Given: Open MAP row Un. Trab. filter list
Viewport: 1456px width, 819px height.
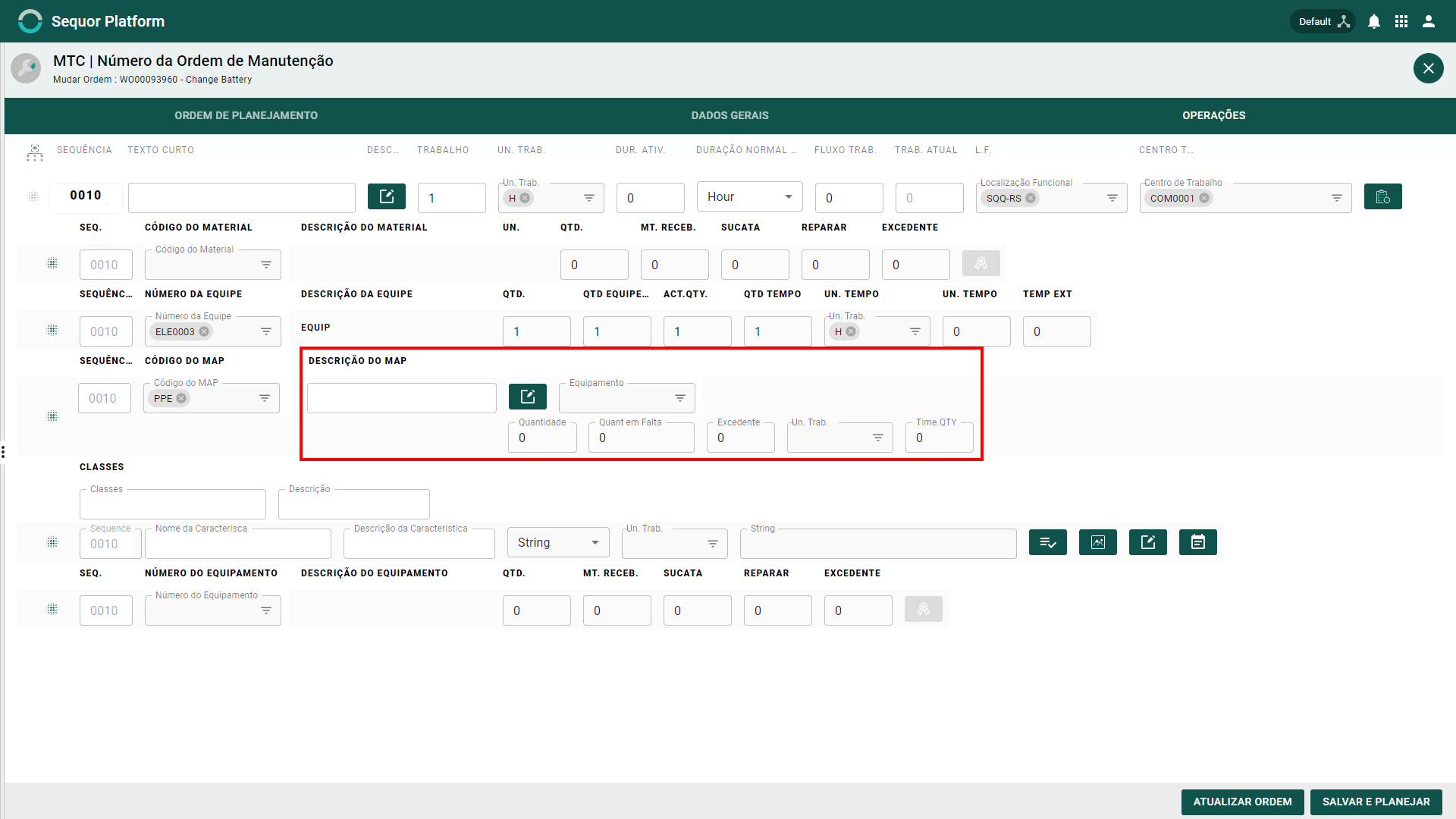Looking at the screenshot, I should coord(878,438).
